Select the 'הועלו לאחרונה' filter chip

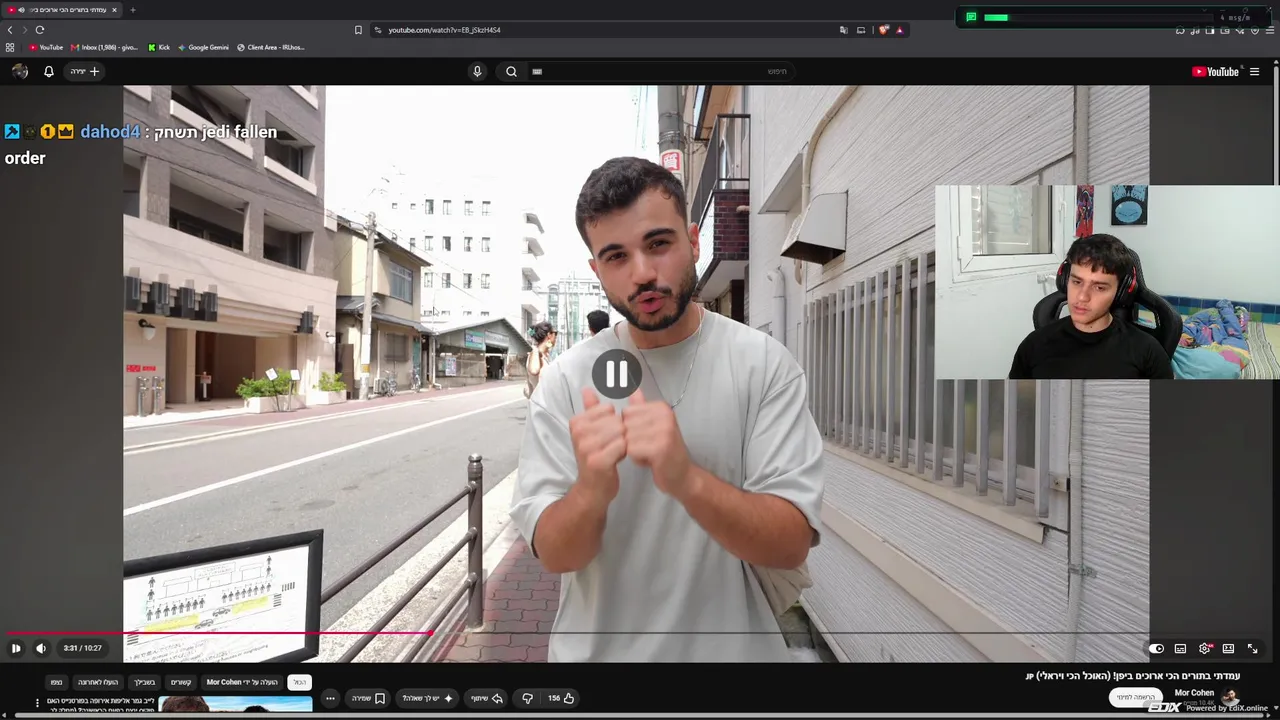[98, 682]
